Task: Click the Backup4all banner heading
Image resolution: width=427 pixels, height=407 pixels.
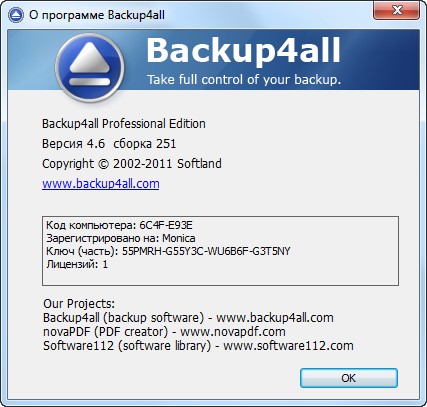Action: (243, 50)
